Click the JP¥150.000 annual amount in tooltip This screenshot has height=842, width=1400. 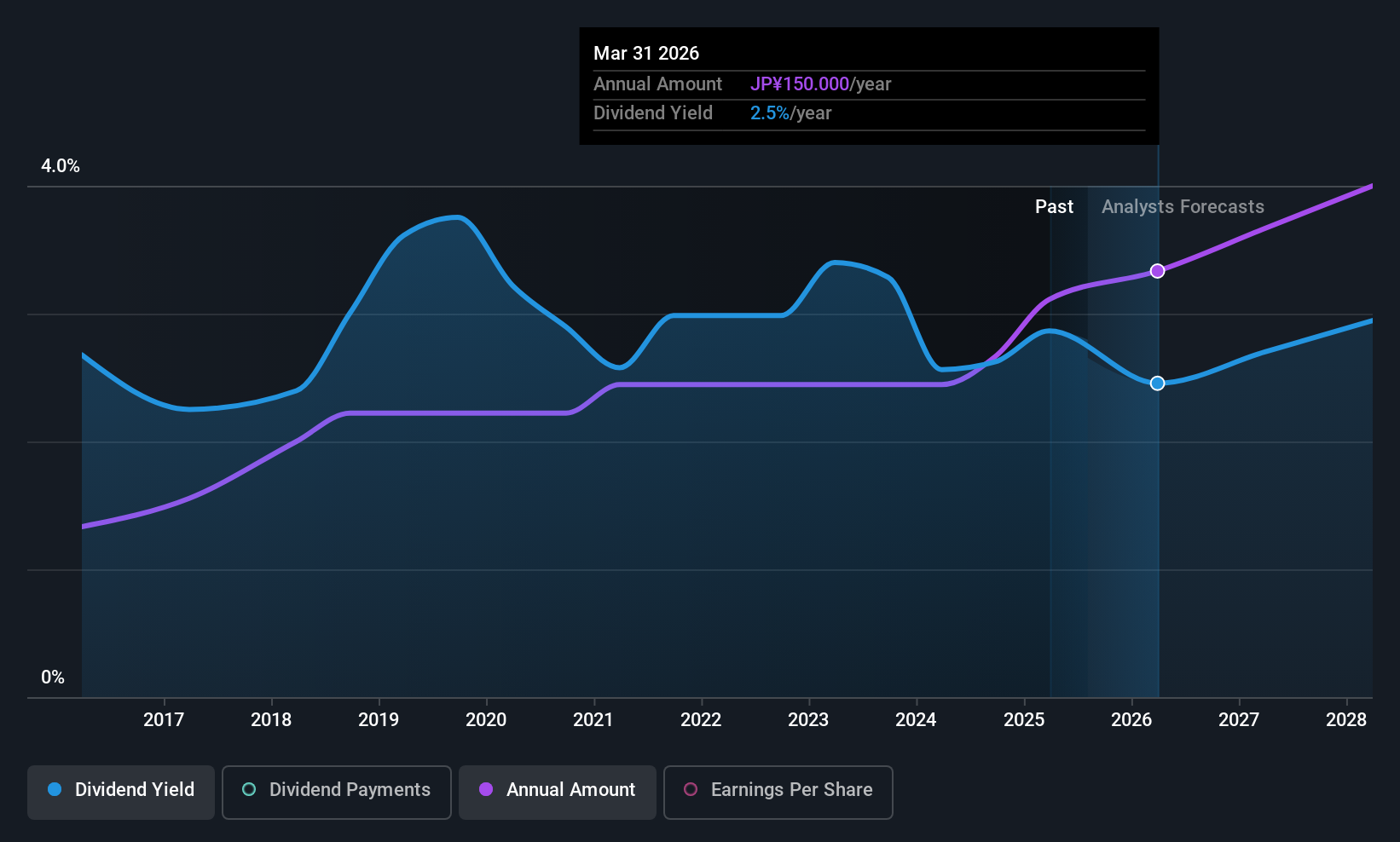click(800, 84)
